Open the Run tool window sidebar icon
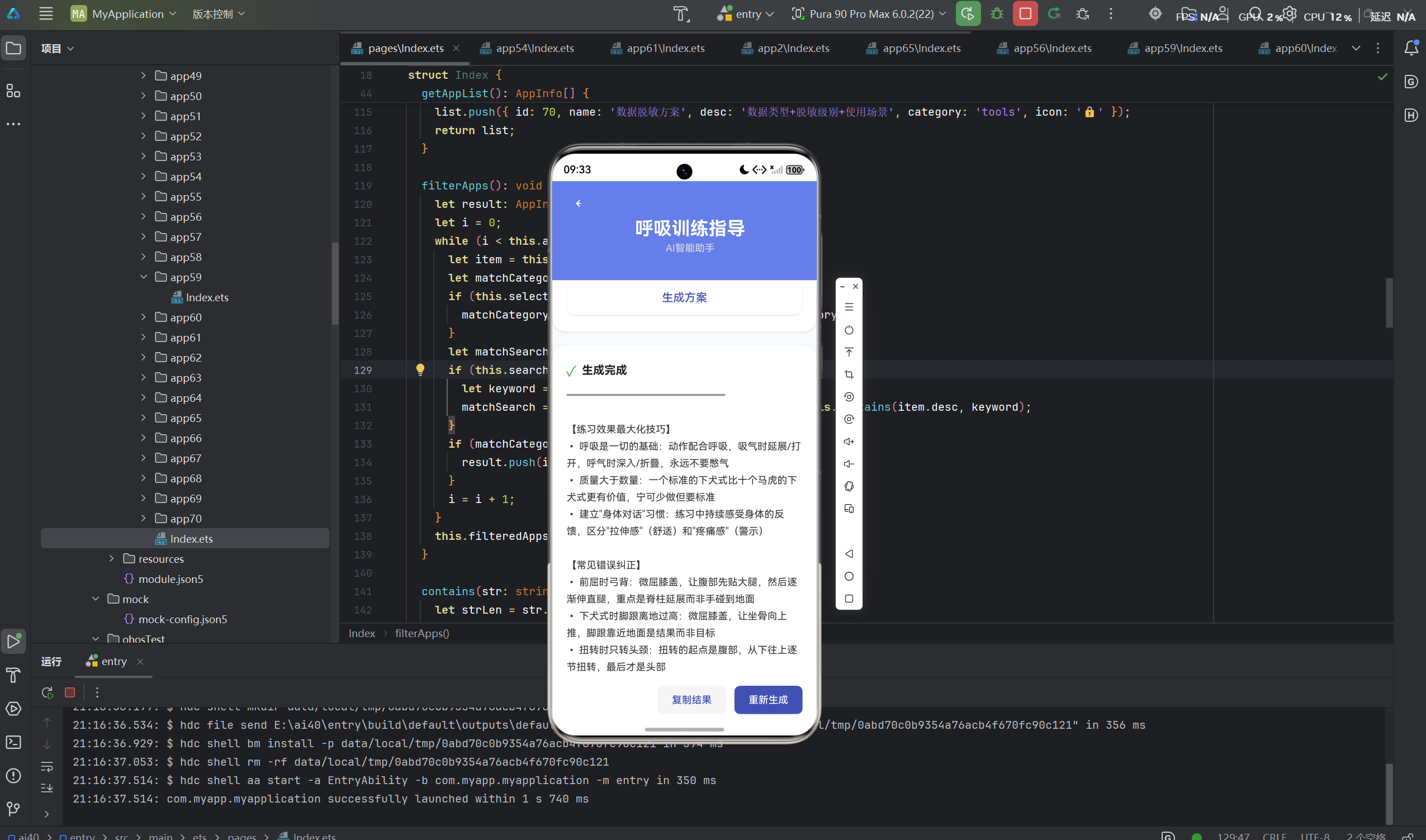This screenshot has width=1426, height=840. tap(13, 642)
